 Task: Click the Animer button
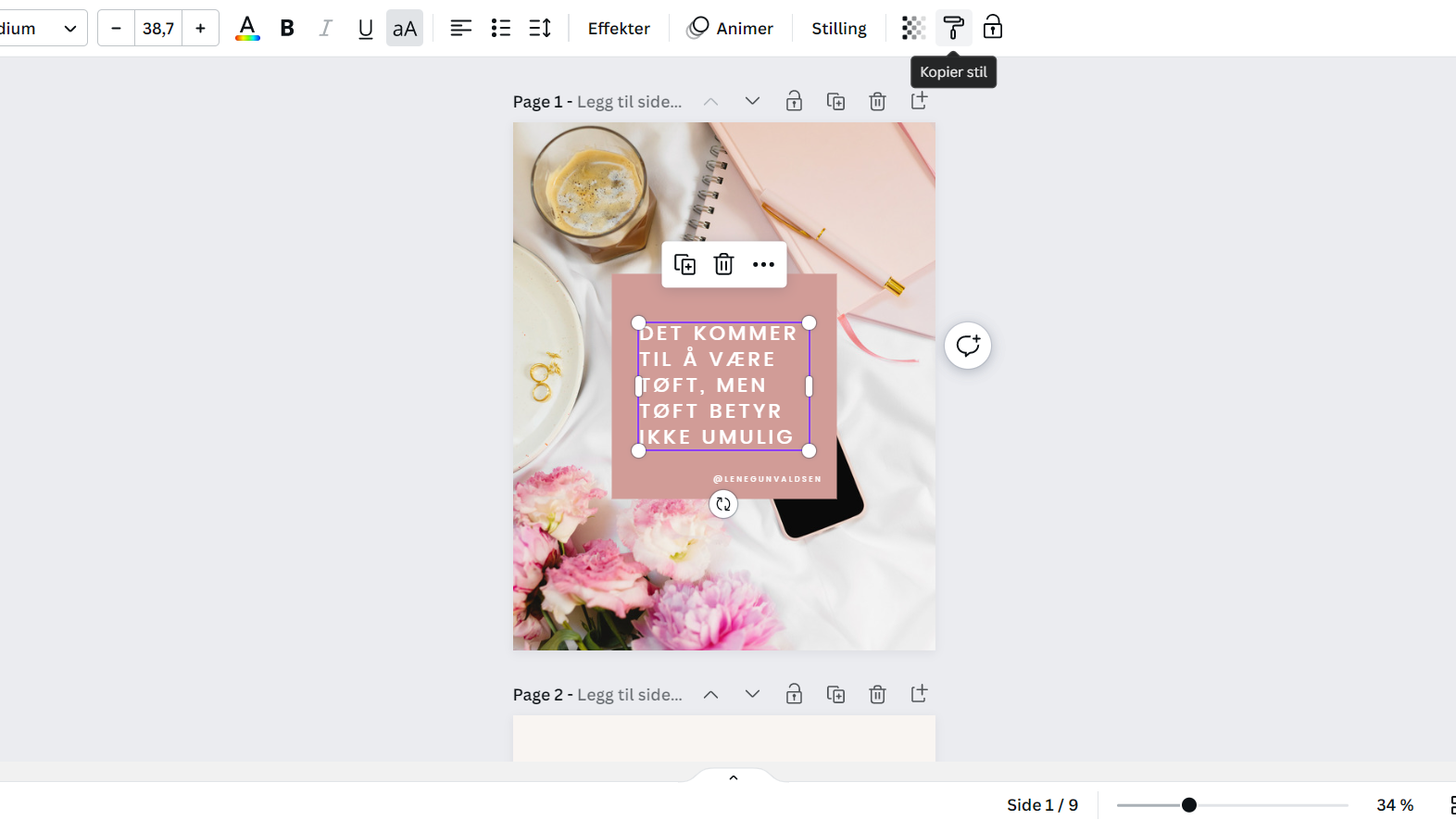730,28
